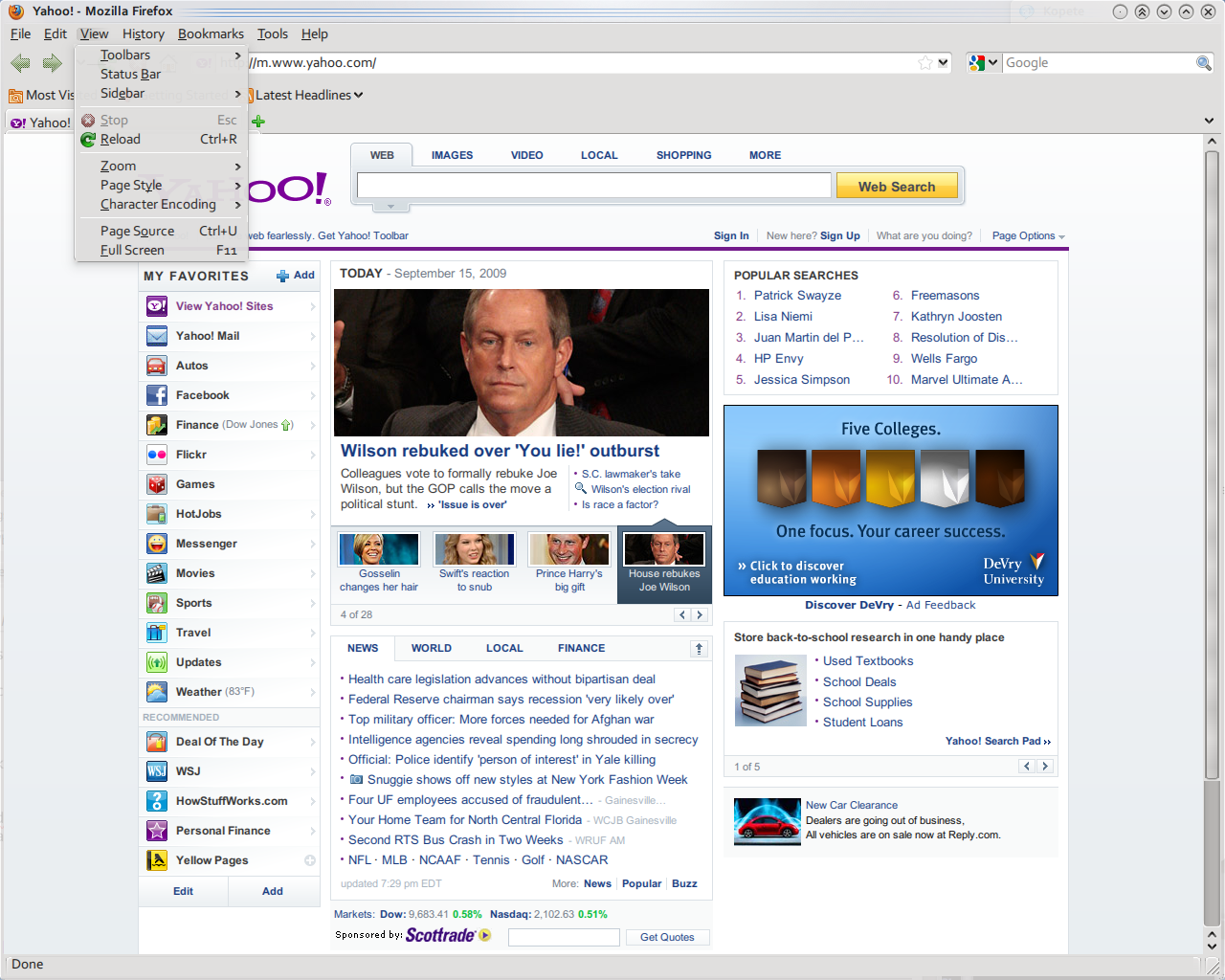Image resolution: width=1225 pixels, height=980 pixels.
Task: Click the Back navigation arrow
Action: click(x=20, y=63)
